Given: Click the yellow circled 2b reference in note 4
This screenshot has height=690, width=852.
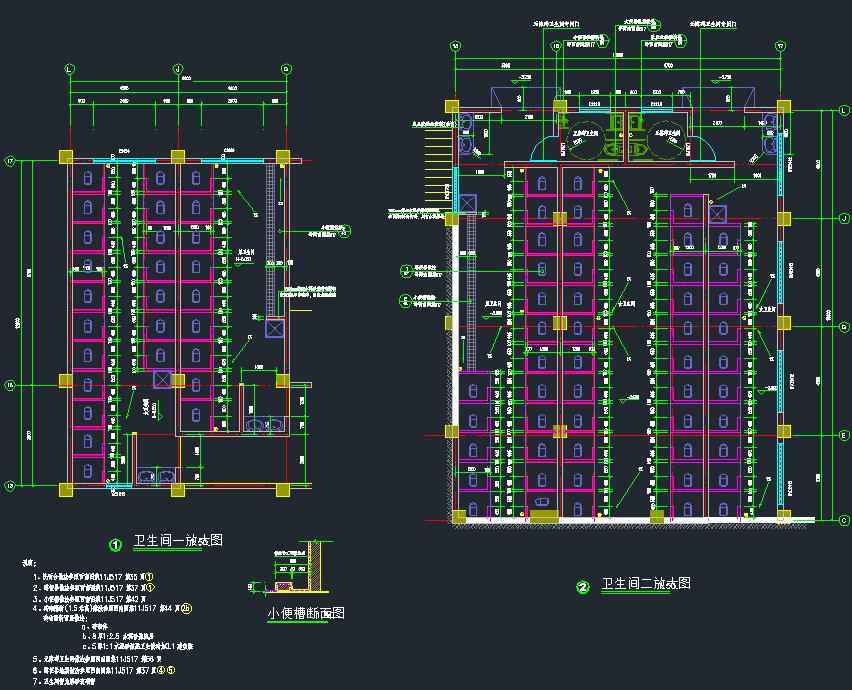Looking at the screenshot, I should (186, 609).
